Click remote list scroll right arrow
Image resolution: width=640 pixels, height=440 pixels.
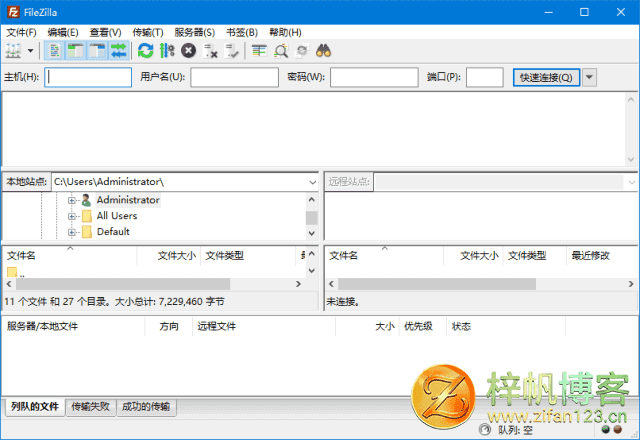(631, 284)
